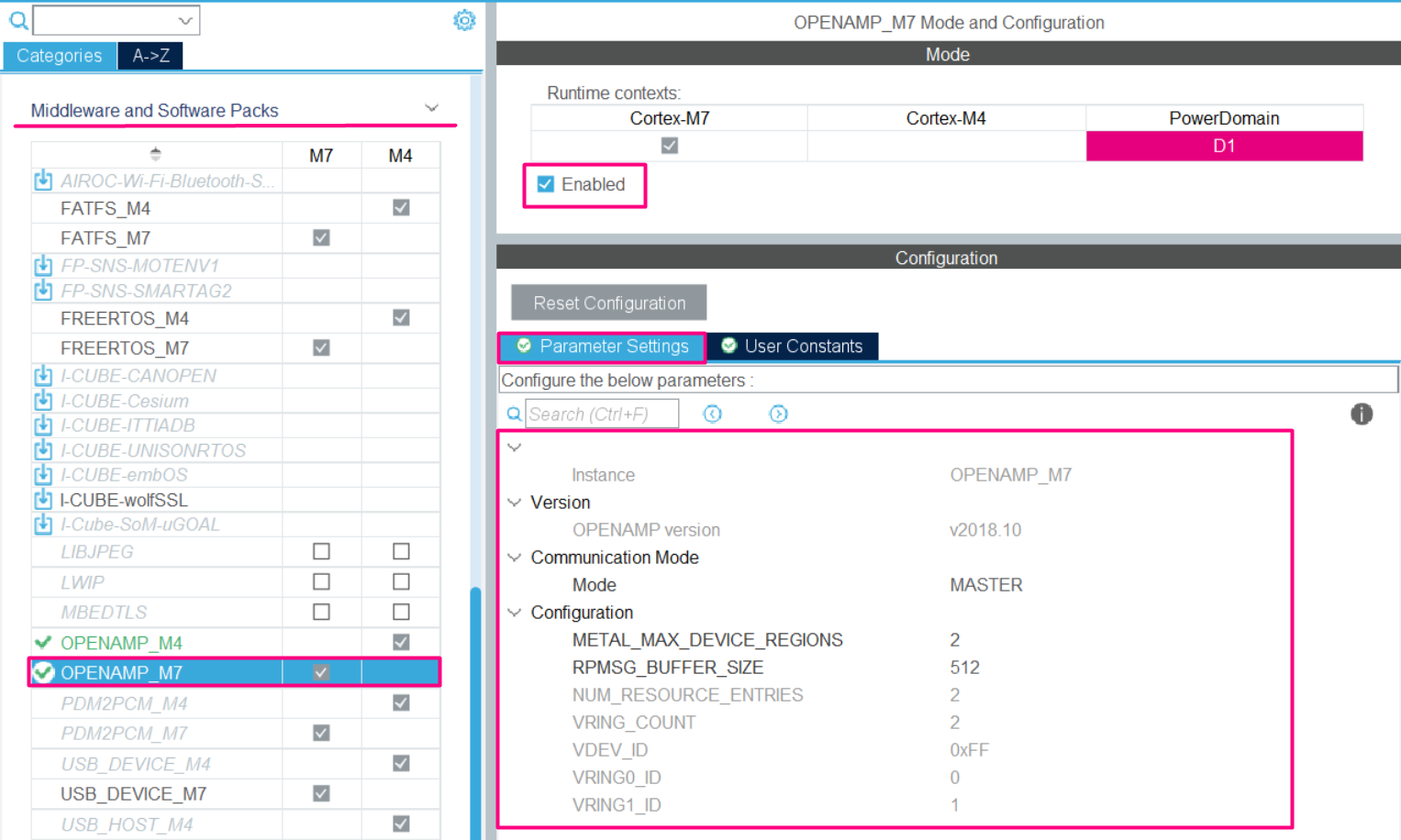Download the FP-SNS-MOTENV1 pack

click(x=42, y=264)
